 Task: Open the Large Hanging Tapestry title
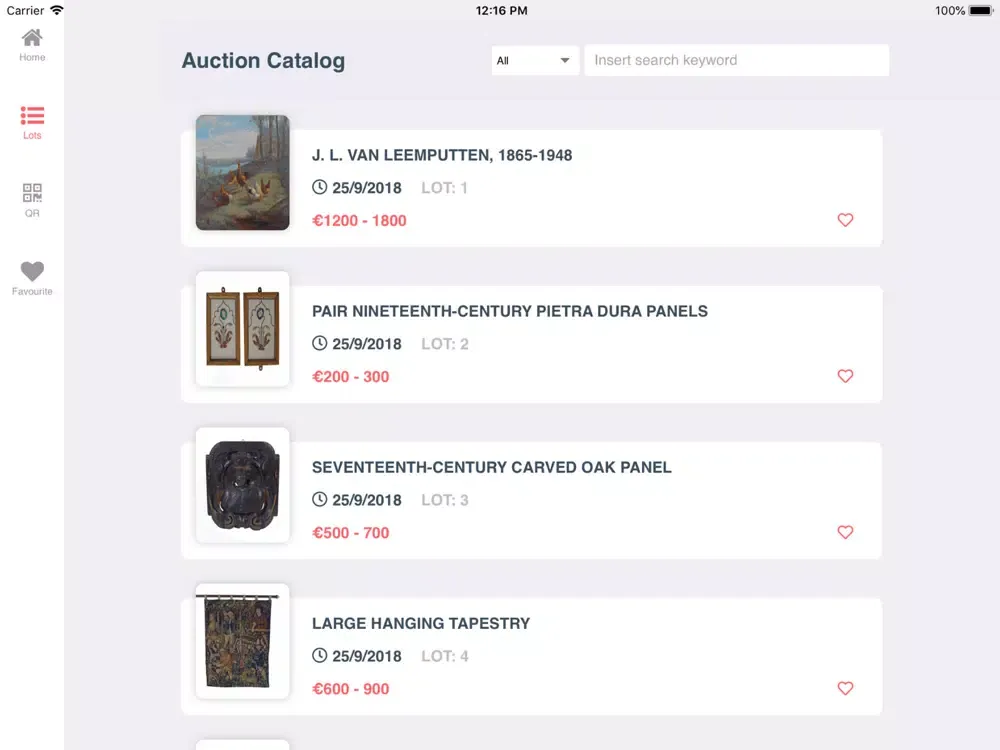(421, 623)
